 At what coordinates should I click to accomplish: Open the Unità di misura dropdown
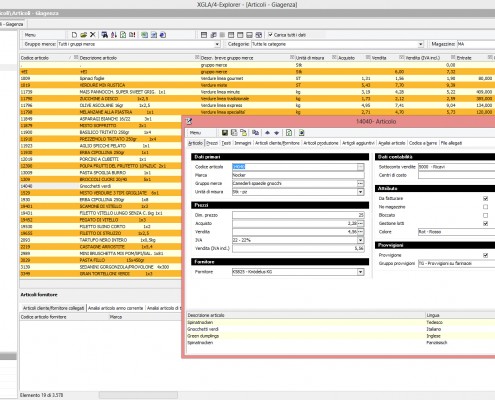click(x=360, y=192)
